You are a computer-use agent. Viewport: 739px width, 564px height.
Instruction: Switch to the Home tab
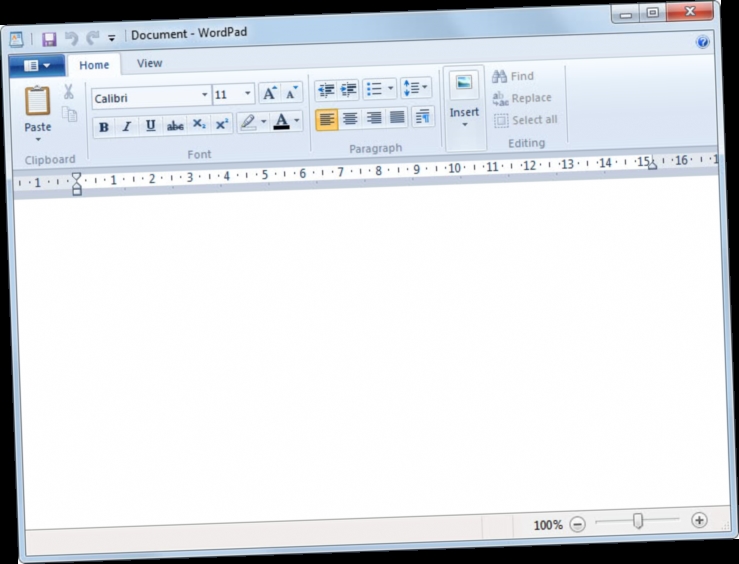[94, 65]
